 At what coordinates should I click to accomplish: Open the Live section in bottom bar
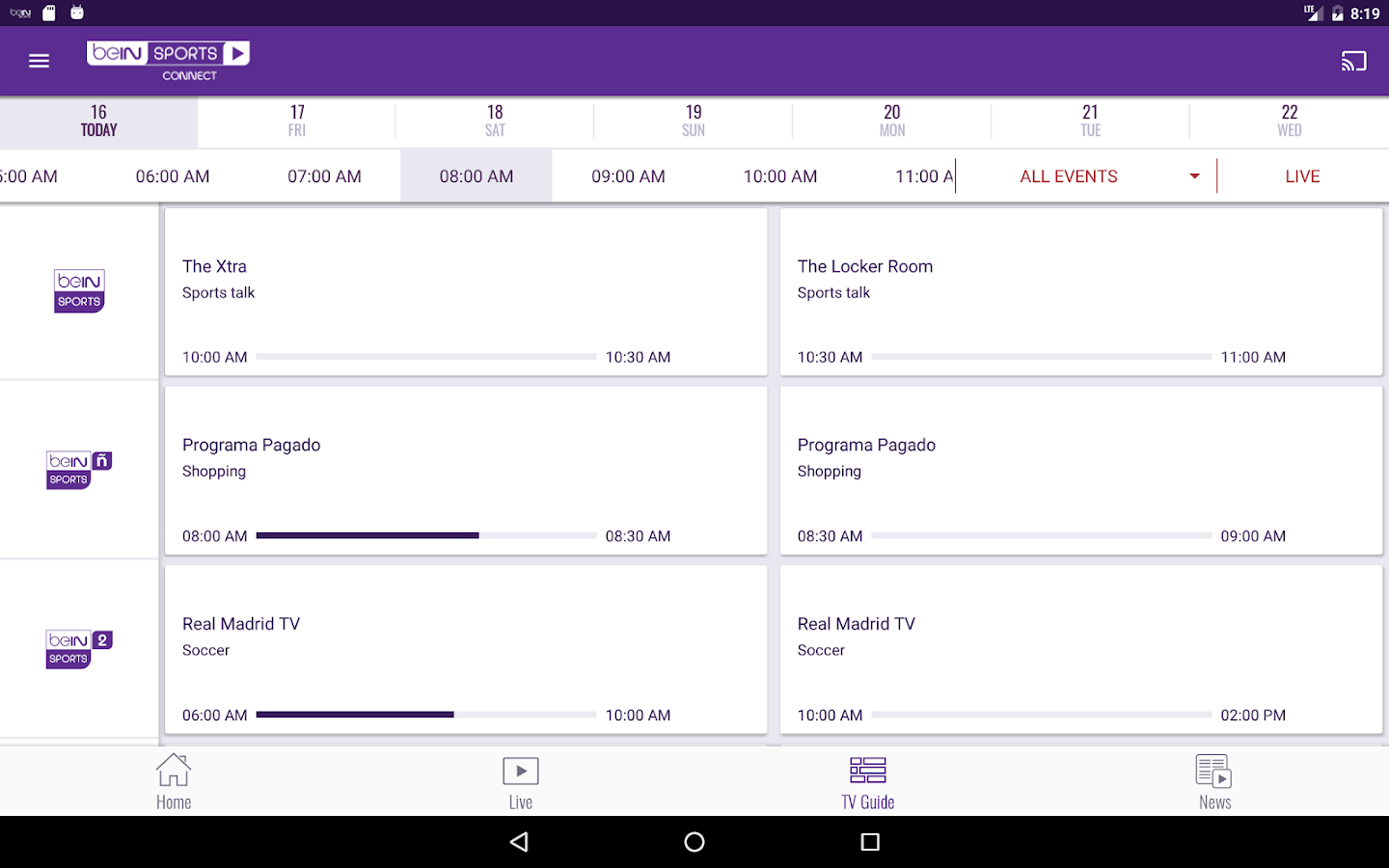[521, 782]
